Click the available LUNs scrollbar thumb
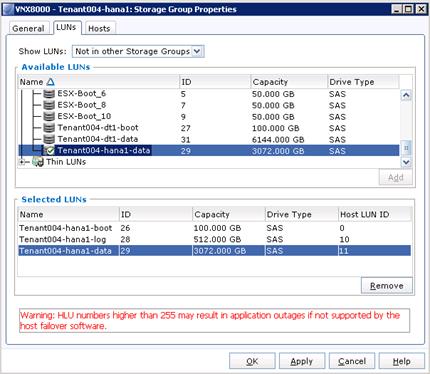This screenshot has height=374, width=430. (x=406, y=148)
